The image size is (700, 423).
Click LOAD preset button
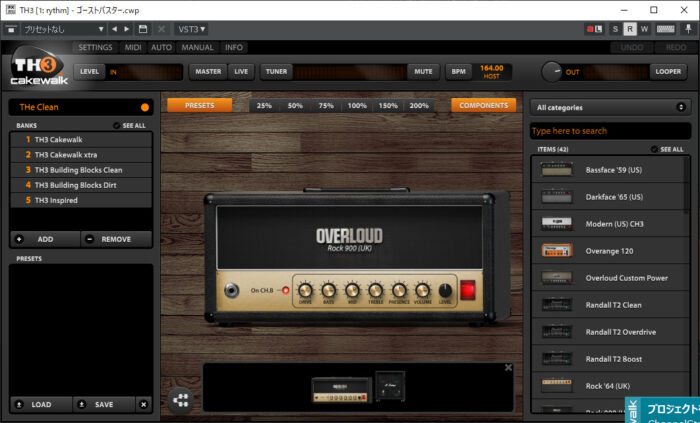[x=41, y=405]
